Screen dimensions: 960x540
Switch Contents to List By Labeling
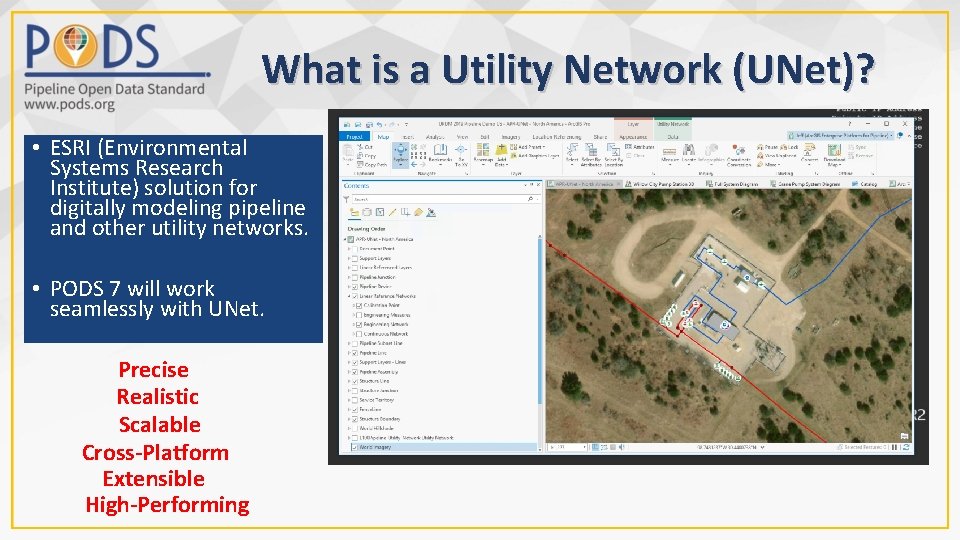[x=418, y=212]
